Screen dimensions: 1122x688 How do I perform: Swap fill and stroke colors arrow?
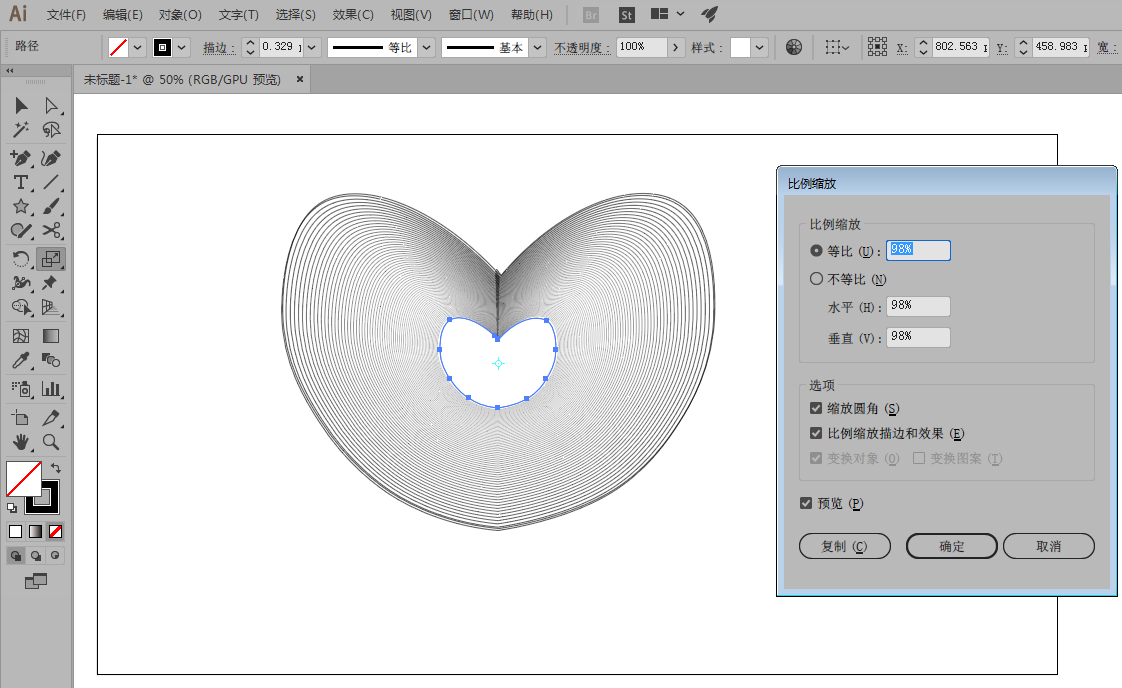[x=56, y=468]
